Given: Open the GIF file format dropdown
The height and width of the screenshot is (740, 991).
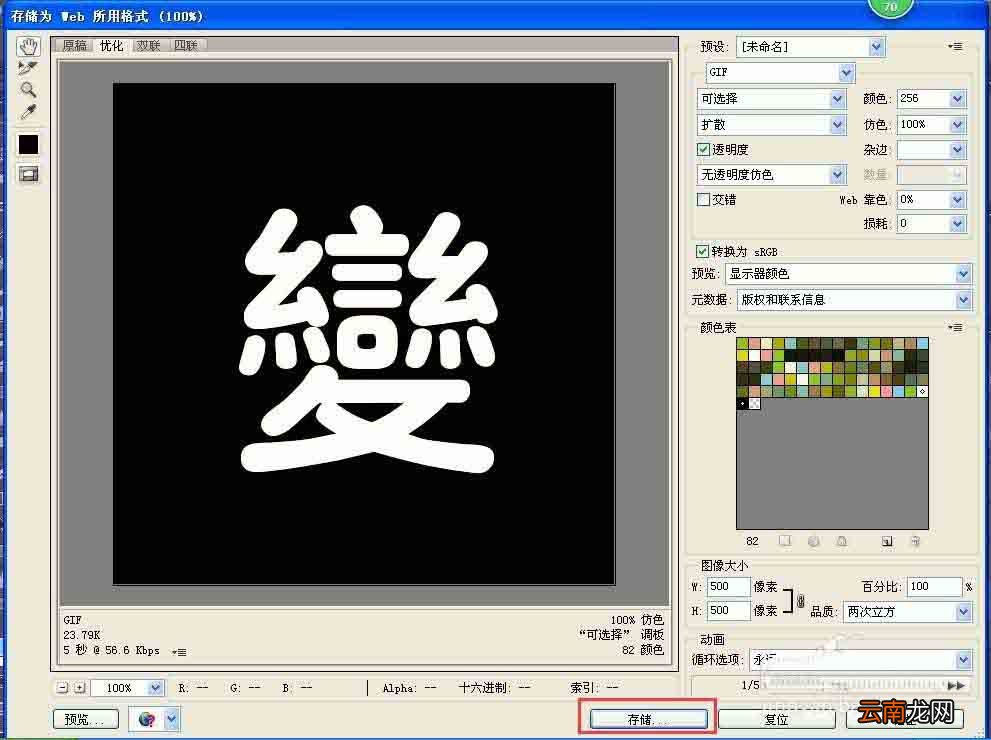Looking at the screenshot, I should [x=780, y=73].
